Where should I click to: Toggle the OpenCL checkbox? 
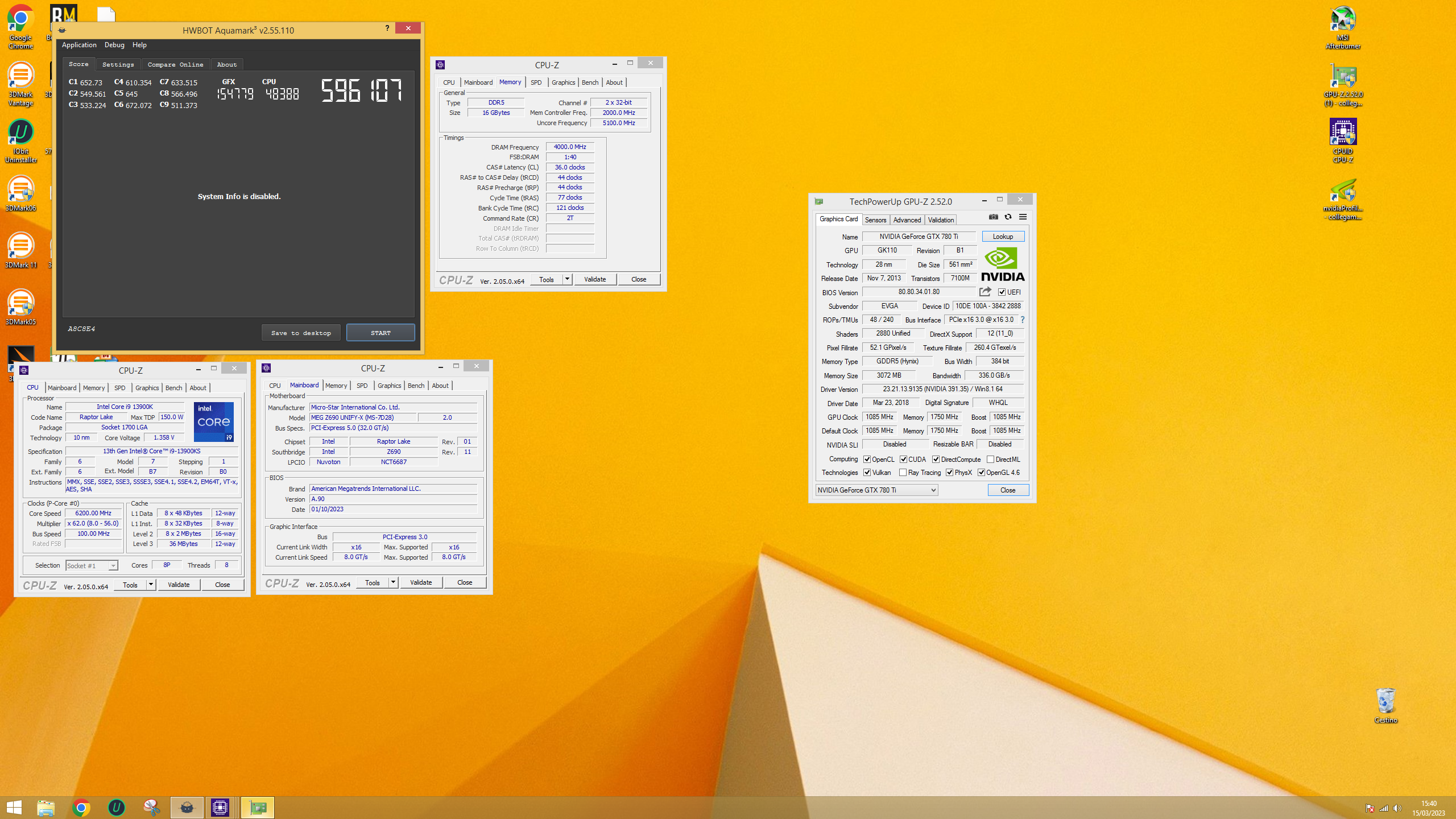[x=867, y=460]
